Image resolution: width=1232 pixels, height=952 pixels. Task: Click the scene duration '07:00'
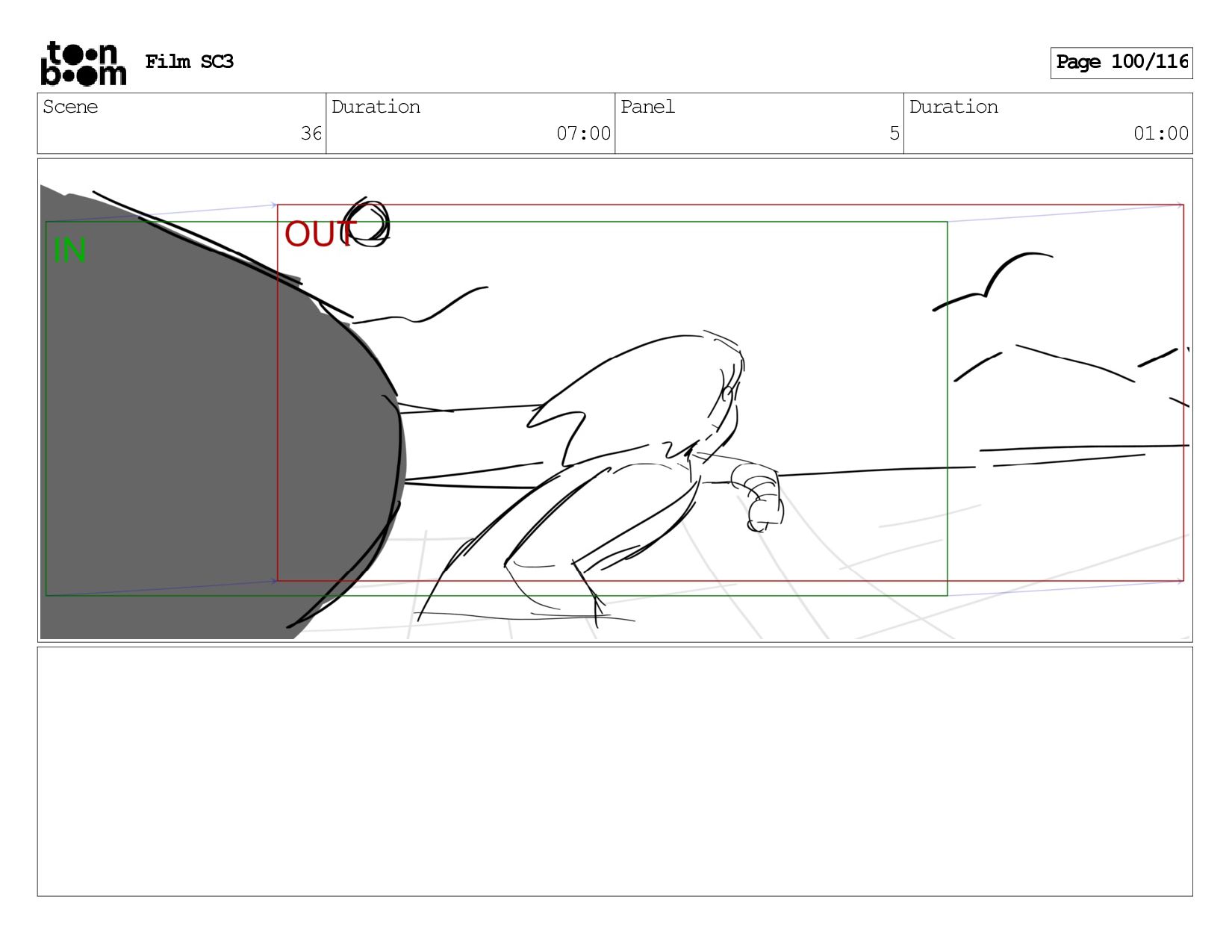pos(583,134)
